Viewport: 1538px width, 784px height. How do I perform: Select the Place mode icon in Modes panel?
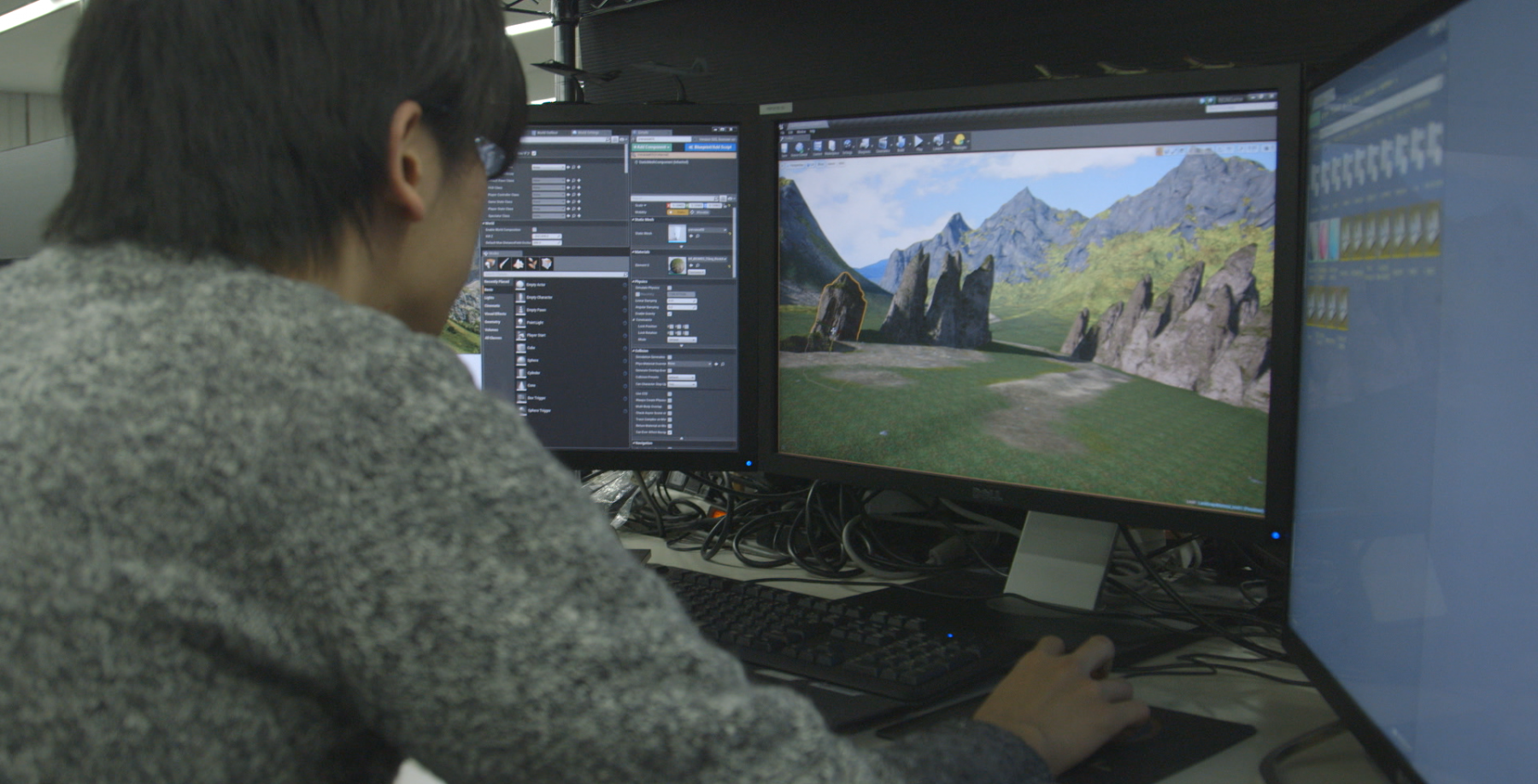pyautogui.click(x=490, y=264)
